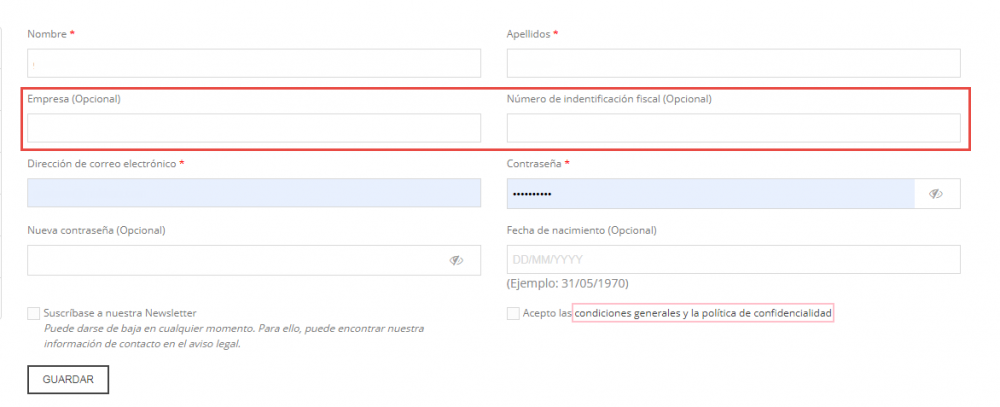
Task: Click the Apellidos field label
Action: [x=530, y=34]
